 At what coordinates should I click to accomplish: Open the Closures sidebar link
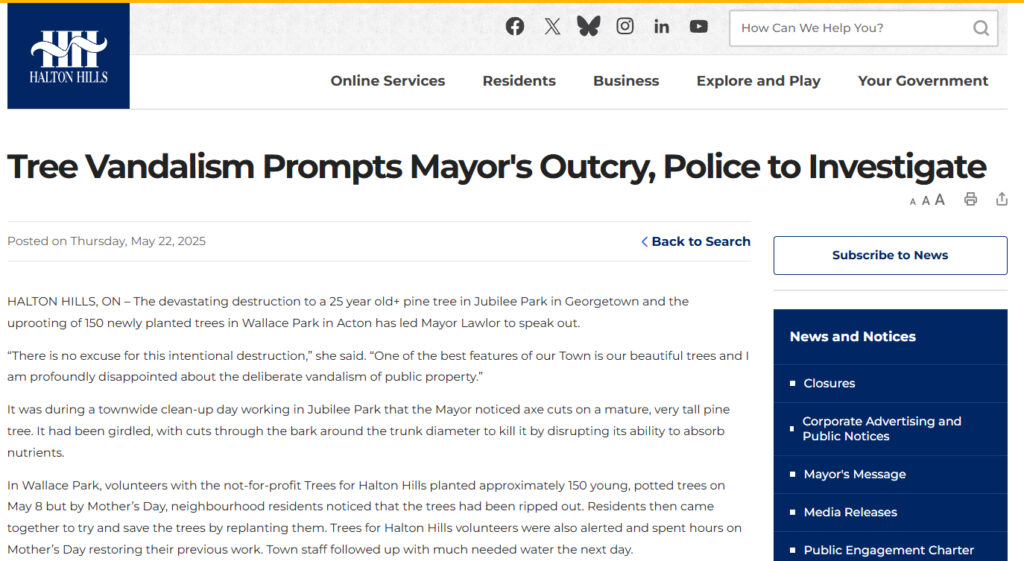tap(829, 383)
